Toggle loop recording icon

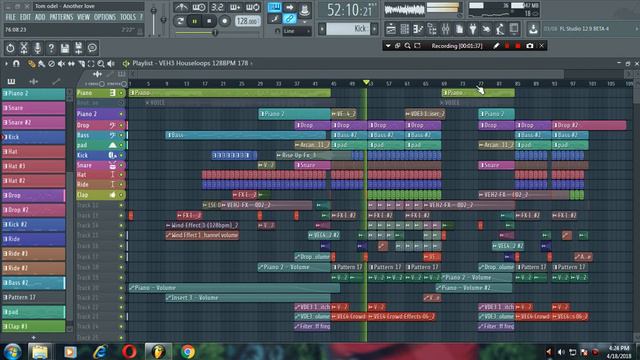(x=253, y=7)
